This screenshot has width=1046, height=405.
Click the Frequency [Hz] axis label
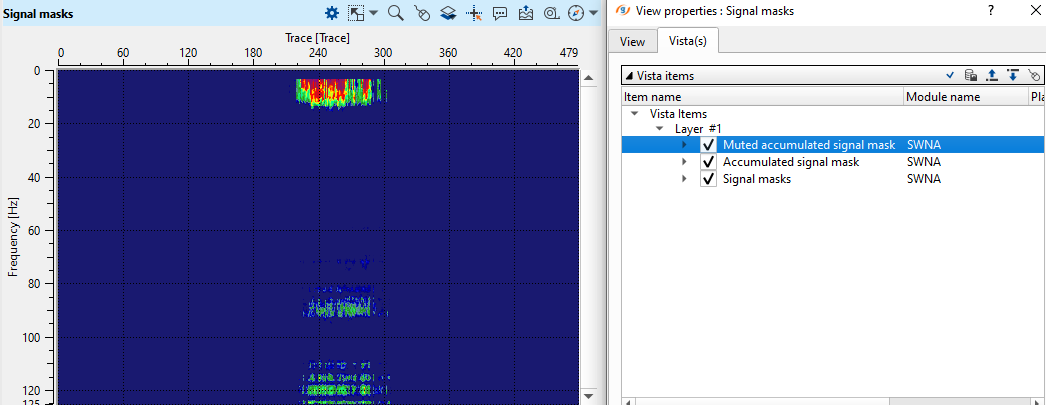[11, 237]
